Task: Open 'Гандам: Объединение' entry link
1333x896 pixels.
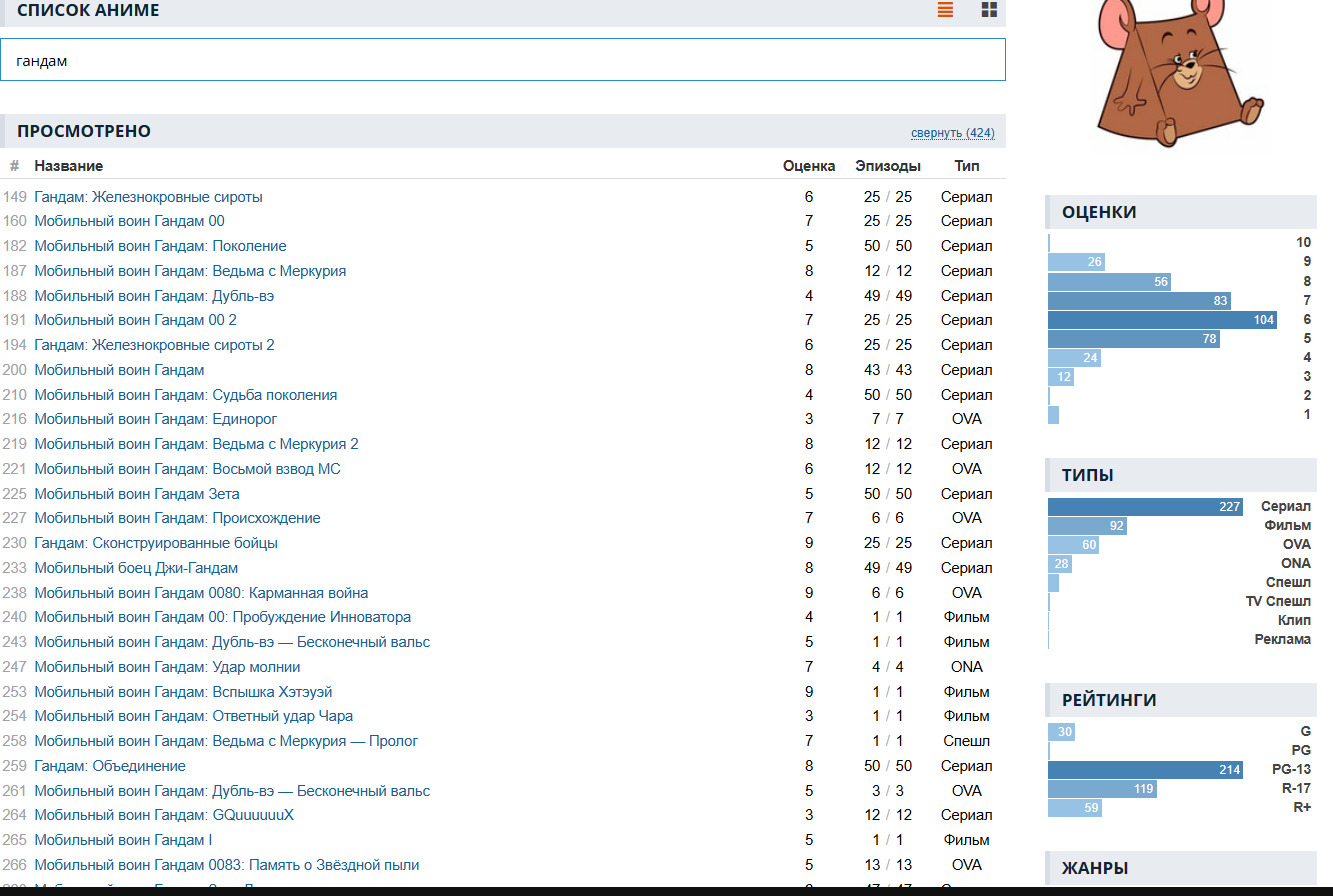Action: click(x=110, y=766)
